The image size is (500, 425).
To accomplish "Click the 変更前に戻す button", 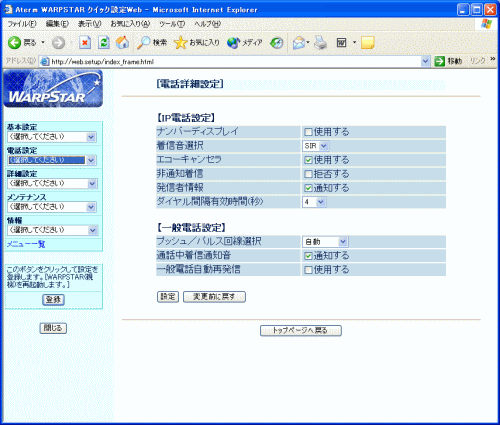I will pos(214,297).
